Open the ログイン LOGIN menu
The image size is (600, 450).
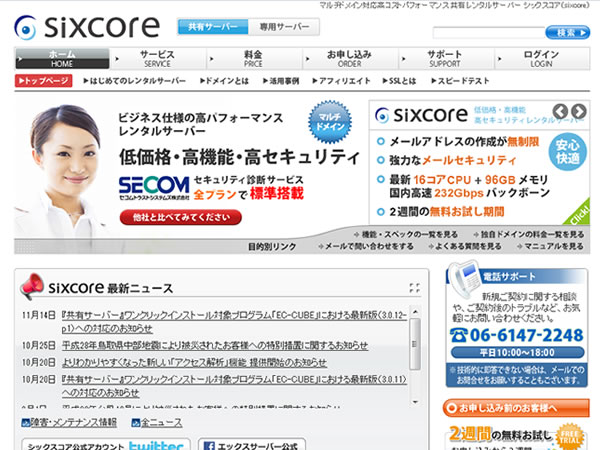(541, 59)
